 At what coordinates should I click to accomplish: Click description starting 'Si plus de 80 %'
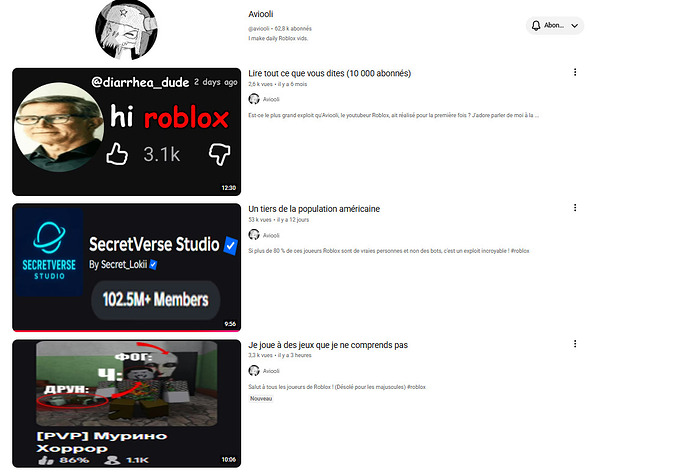click(x=389, y=251)
